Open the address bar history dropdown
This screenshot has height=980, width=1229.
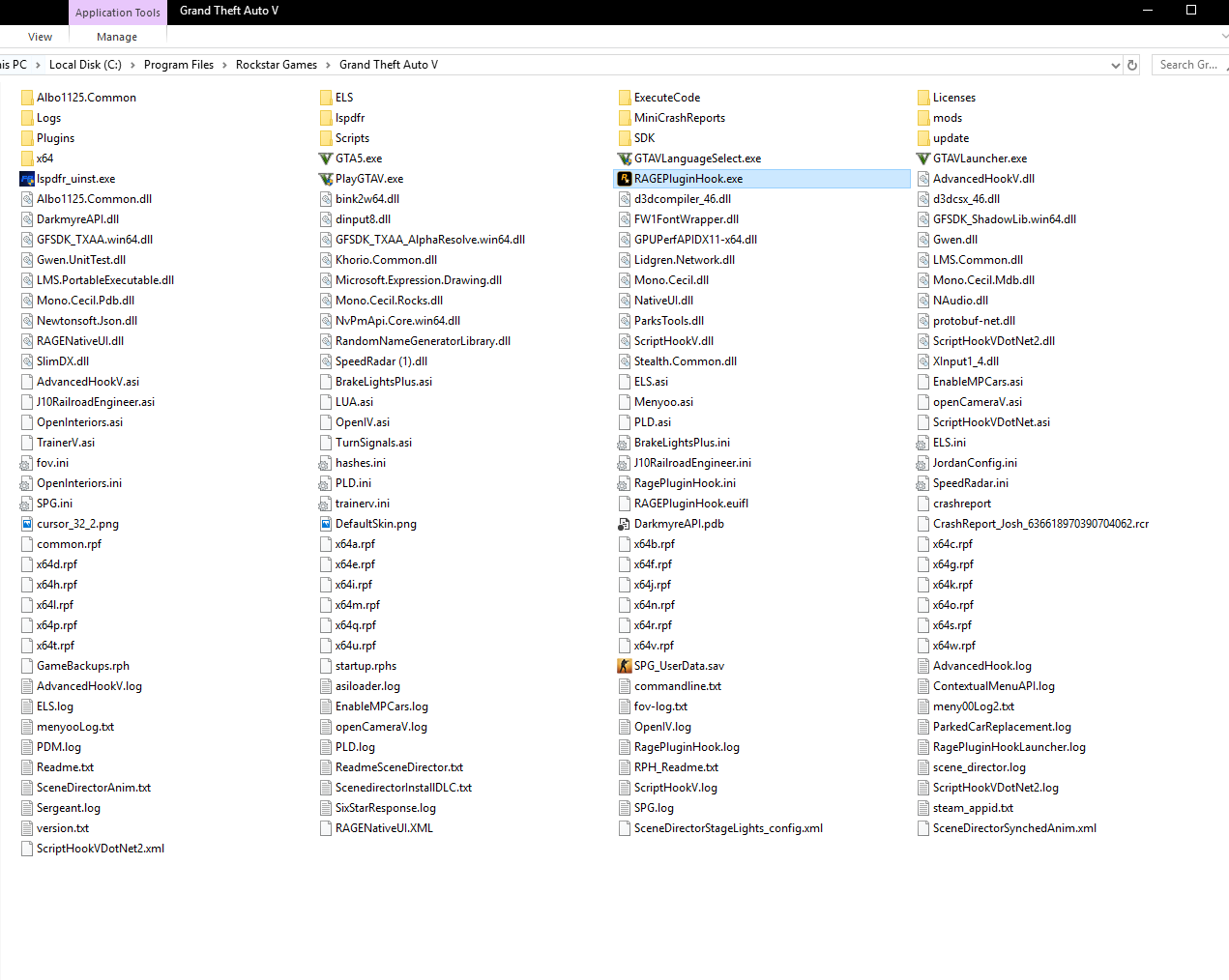pos(1115,65)
